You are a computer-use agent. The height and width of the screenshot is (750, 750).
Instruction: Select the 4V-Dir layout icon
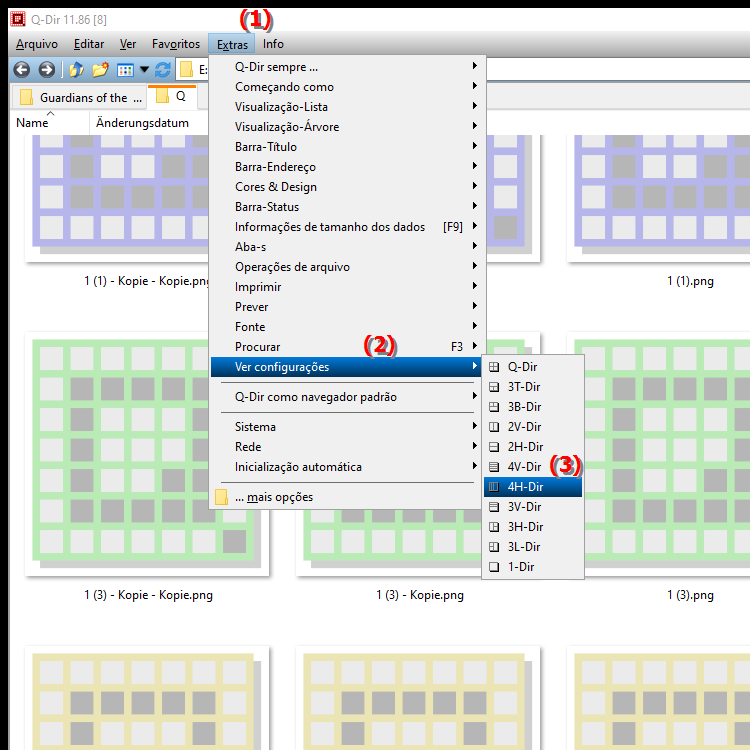(494, 467)
